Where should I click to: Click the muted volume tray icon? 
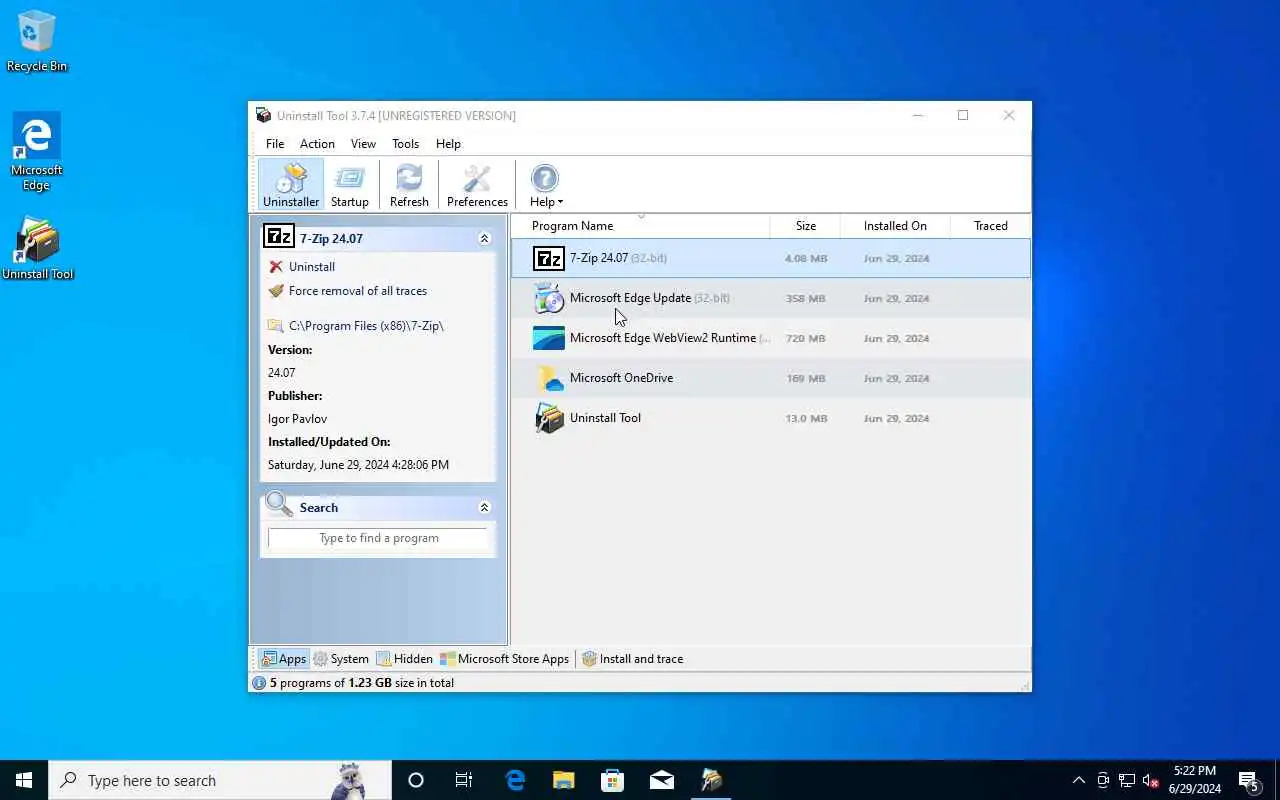[x=1151, y=780]
